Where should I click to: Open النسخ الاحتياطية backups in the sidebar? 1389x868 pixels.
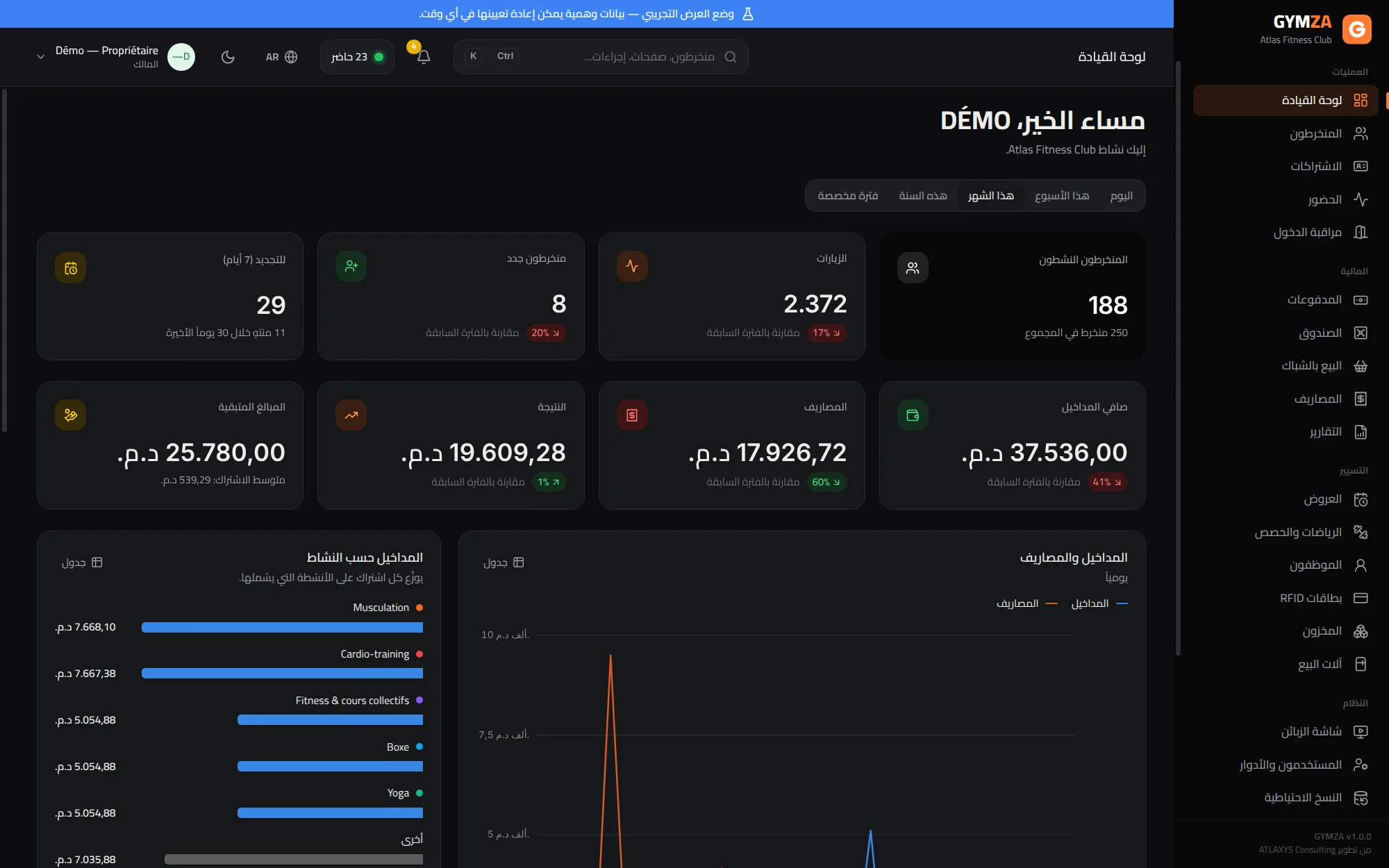1286,797
